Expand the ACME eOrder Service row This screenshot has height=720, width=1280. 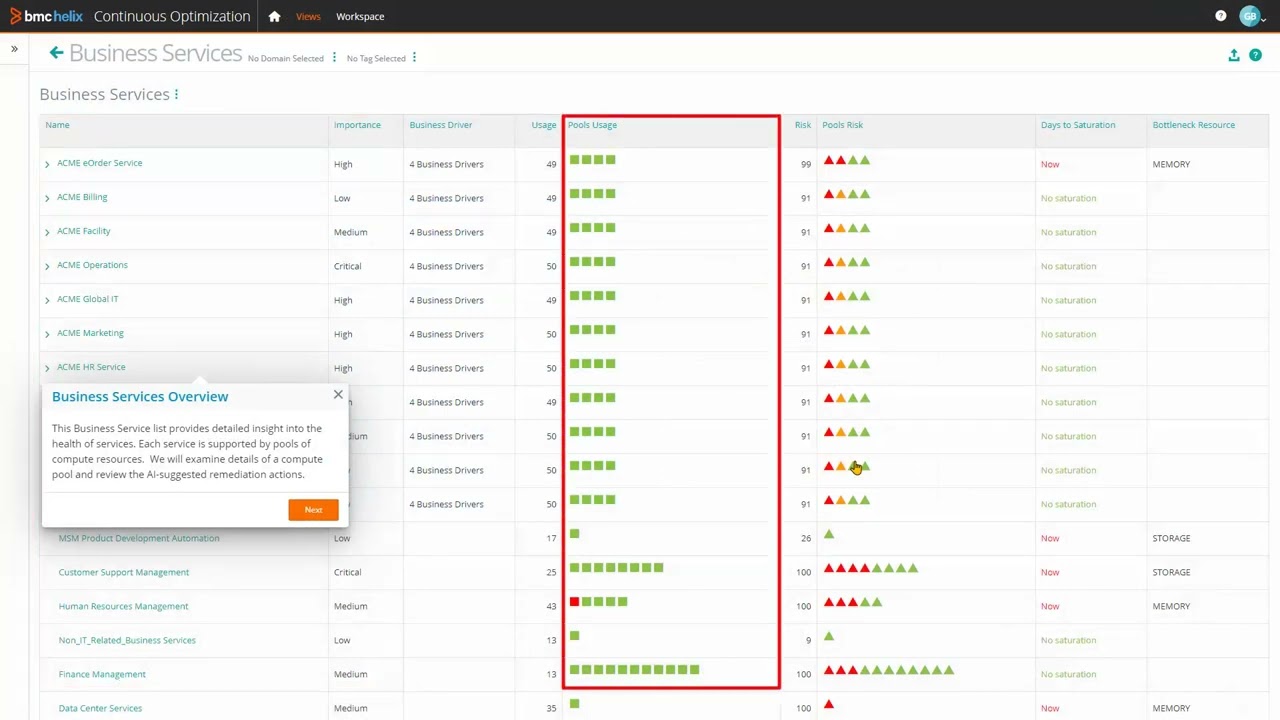click(x=47, y=164)
